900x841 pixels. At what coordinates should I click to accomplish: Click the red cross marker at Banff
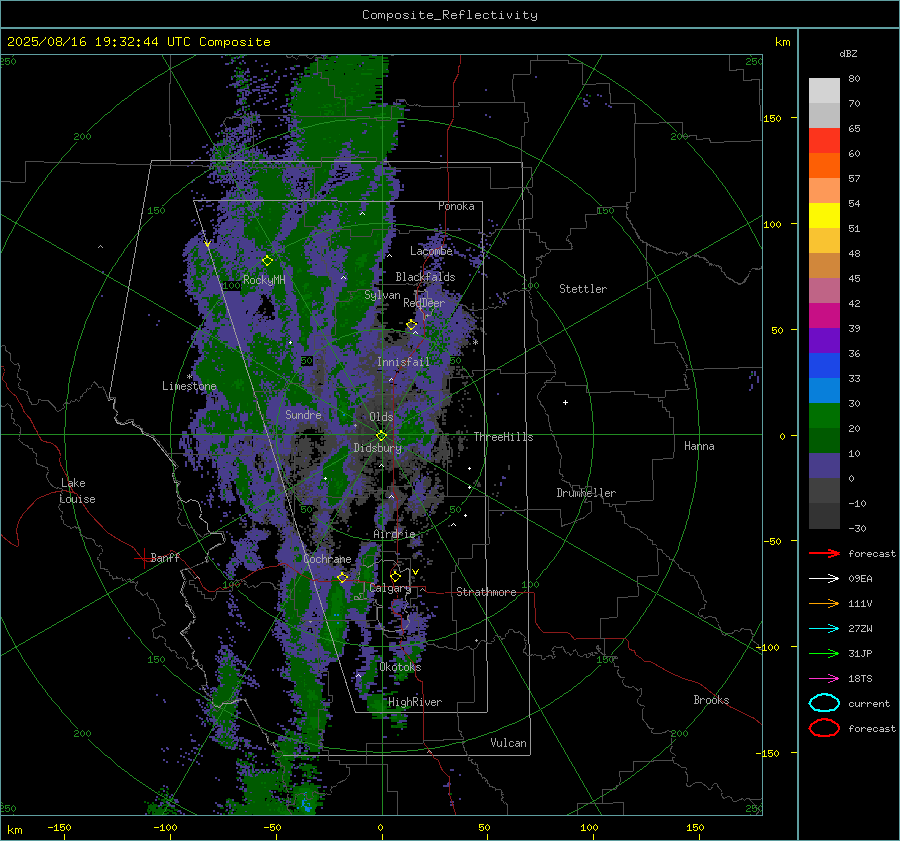point(143,558)
